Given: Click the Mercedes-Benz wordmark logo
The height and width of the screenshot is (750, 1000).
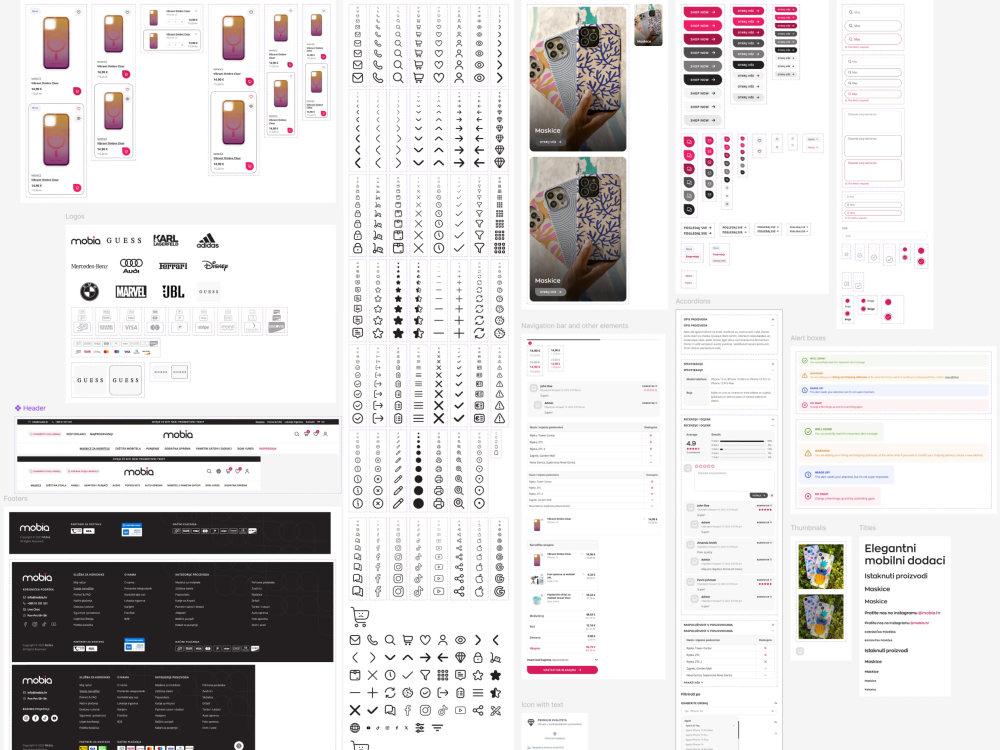Looking at the screenshot, I should coord(89,266).
